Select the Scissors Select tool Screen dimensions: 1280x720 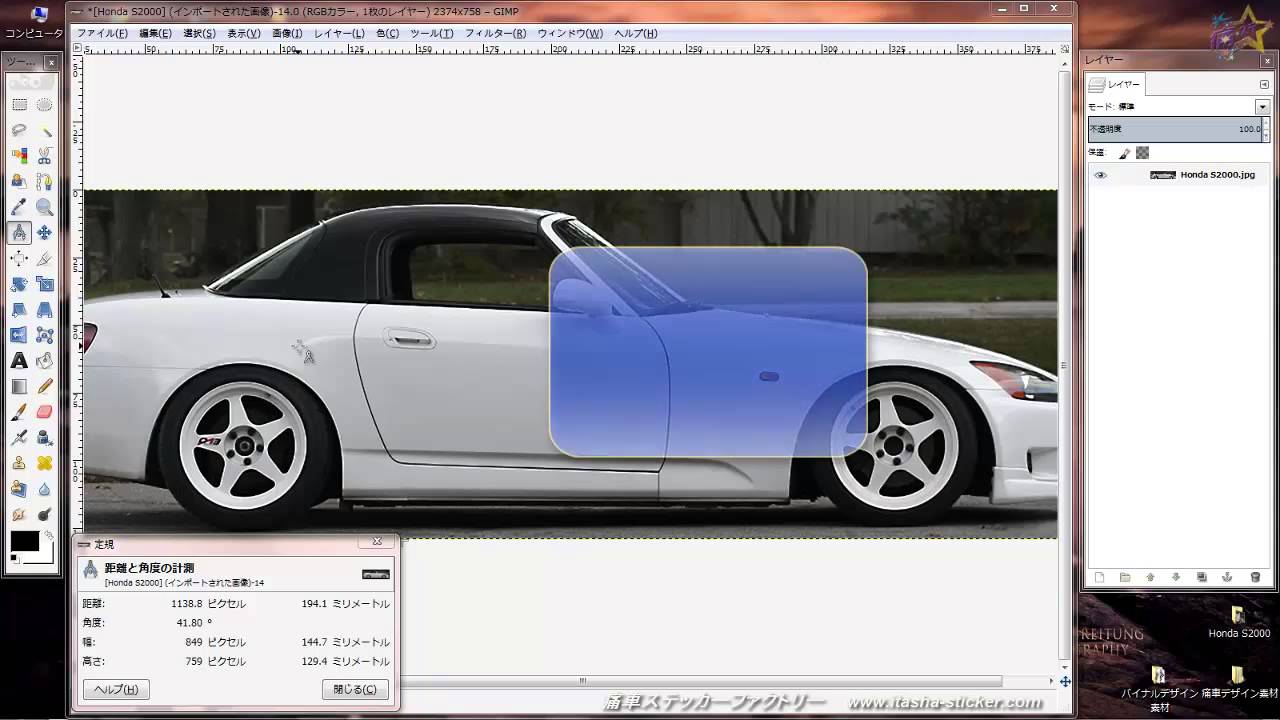coord(45,156)
